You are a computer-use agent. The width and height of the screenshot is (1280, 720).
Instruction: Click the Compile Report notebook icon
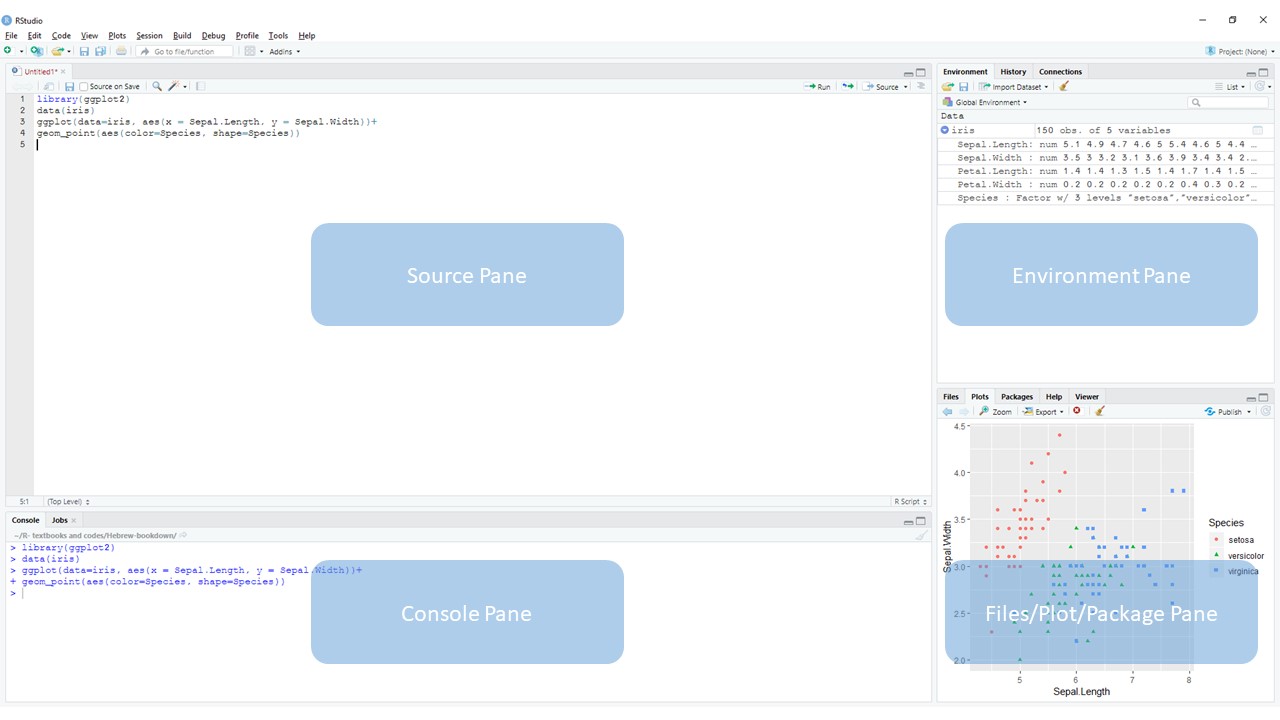[200, 87]
